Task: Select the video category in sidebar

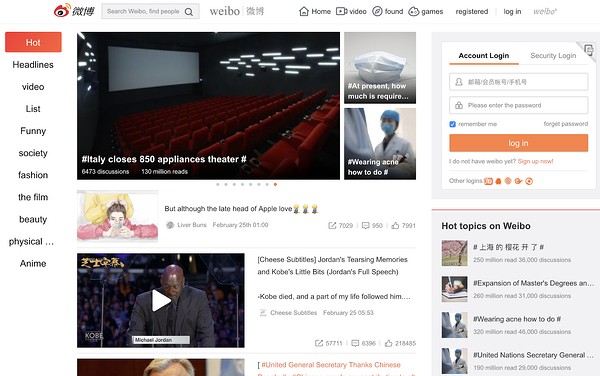Action: coord(33,87)
